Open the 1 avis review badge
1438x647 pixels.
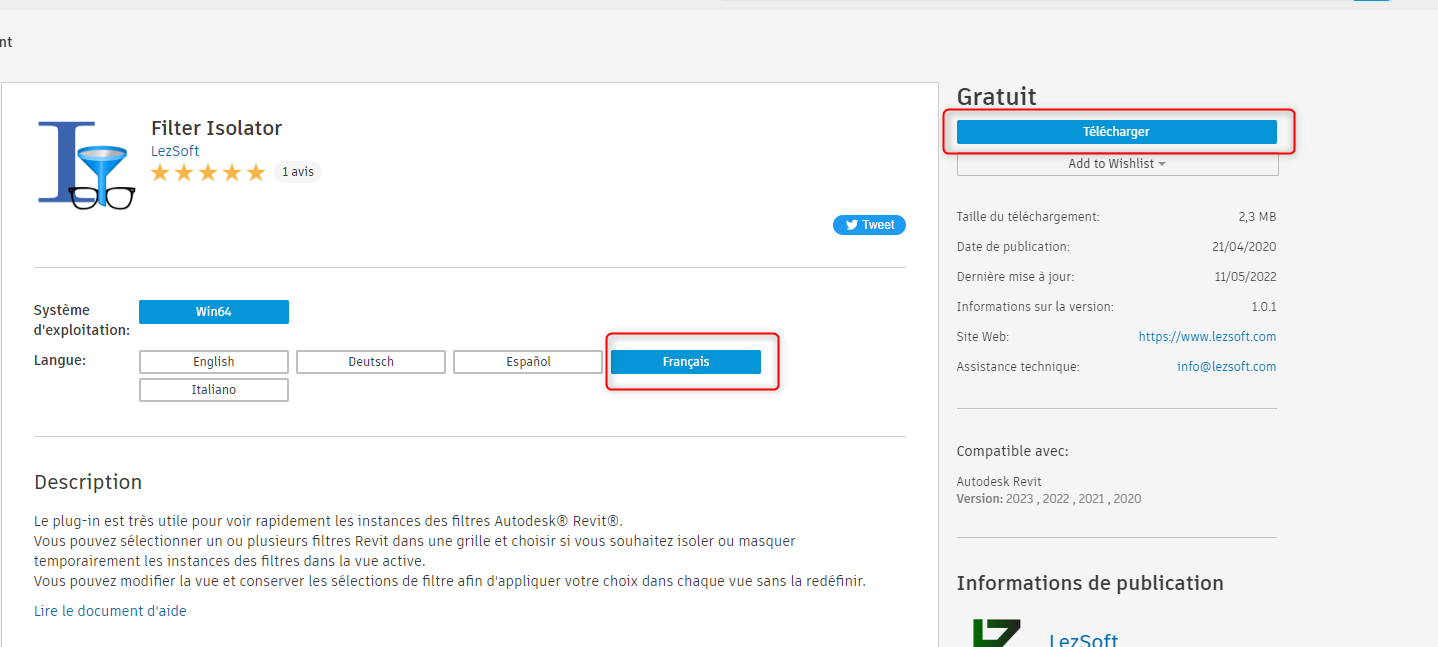pos(297,172)
